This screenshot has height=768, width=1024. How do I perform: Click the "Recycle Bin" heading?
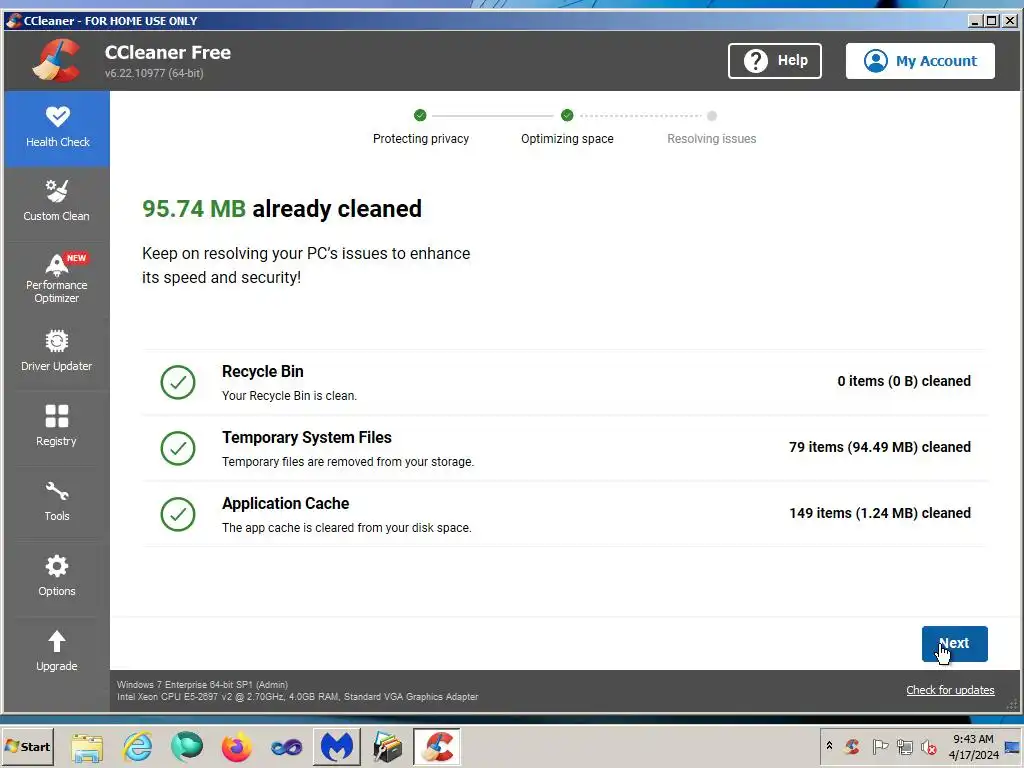263,372
